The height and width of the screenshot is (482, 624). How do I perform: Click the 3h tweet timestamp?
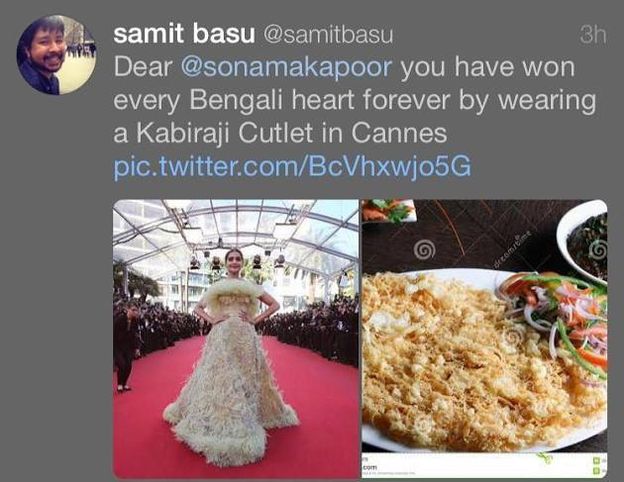(x=593, y=34)
